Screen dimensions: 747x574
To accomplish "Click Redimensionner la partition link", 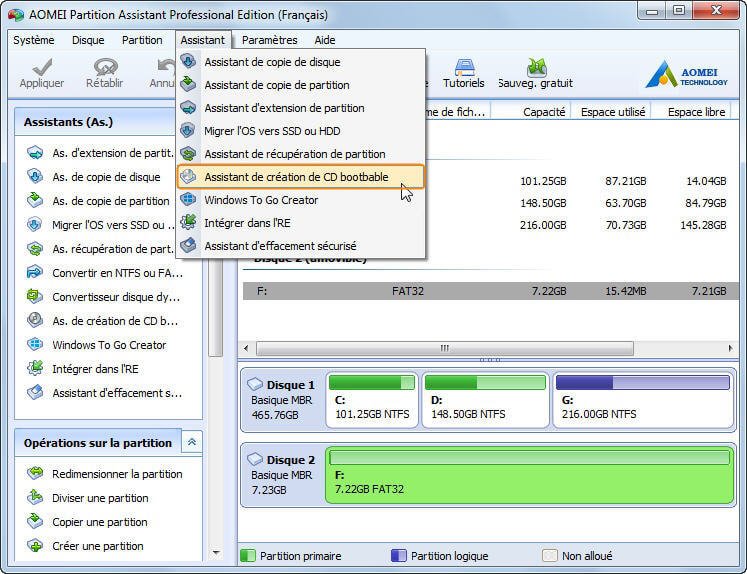I will 117,474.
